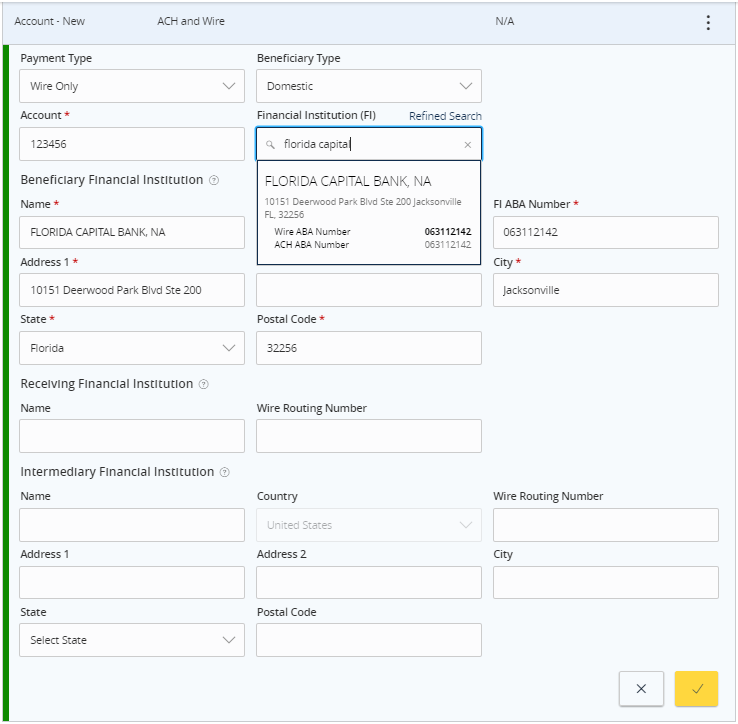The image size is (738, 724).
Task: Click Intermediary Financial Institution help icon
Action: [225, 472]
